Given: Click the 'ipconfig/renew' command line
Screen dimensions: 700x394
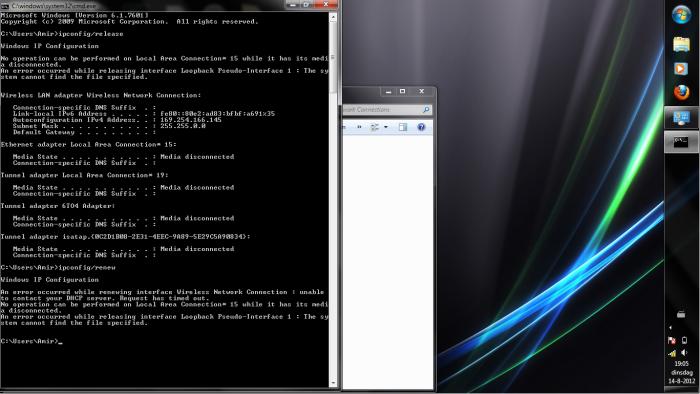Looking at the screenshot, I should click(x=87, y=268).
